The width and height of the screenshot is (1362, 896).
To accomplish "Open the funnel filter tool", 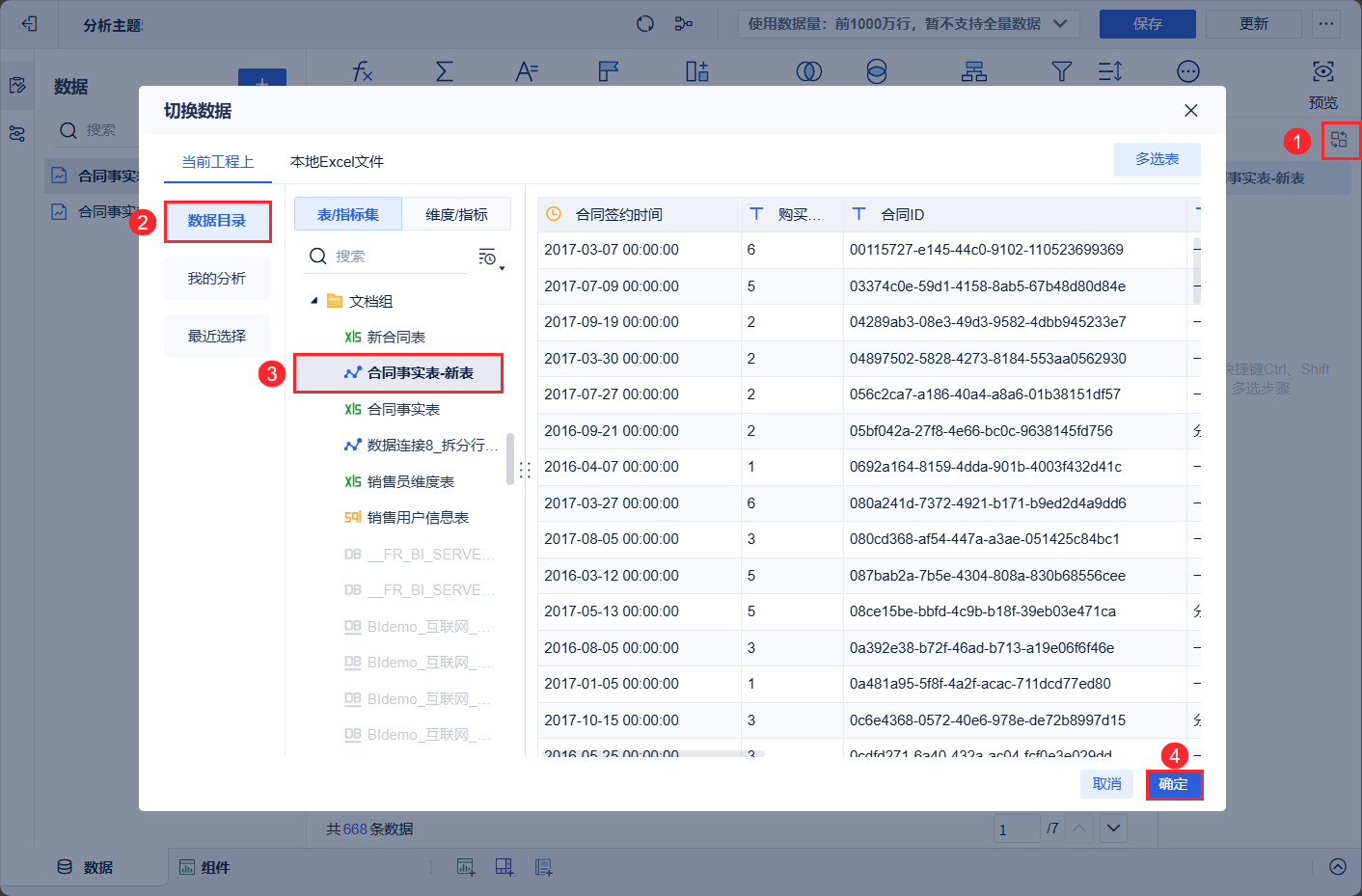I will coord(1062,71).
